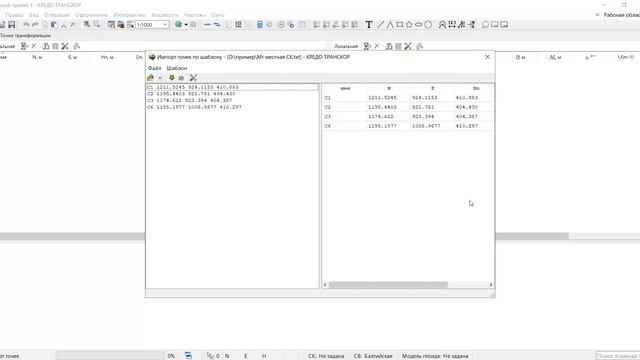Open the Шаблон menu in import dialog
640x360 pixels.
point(177,68)
